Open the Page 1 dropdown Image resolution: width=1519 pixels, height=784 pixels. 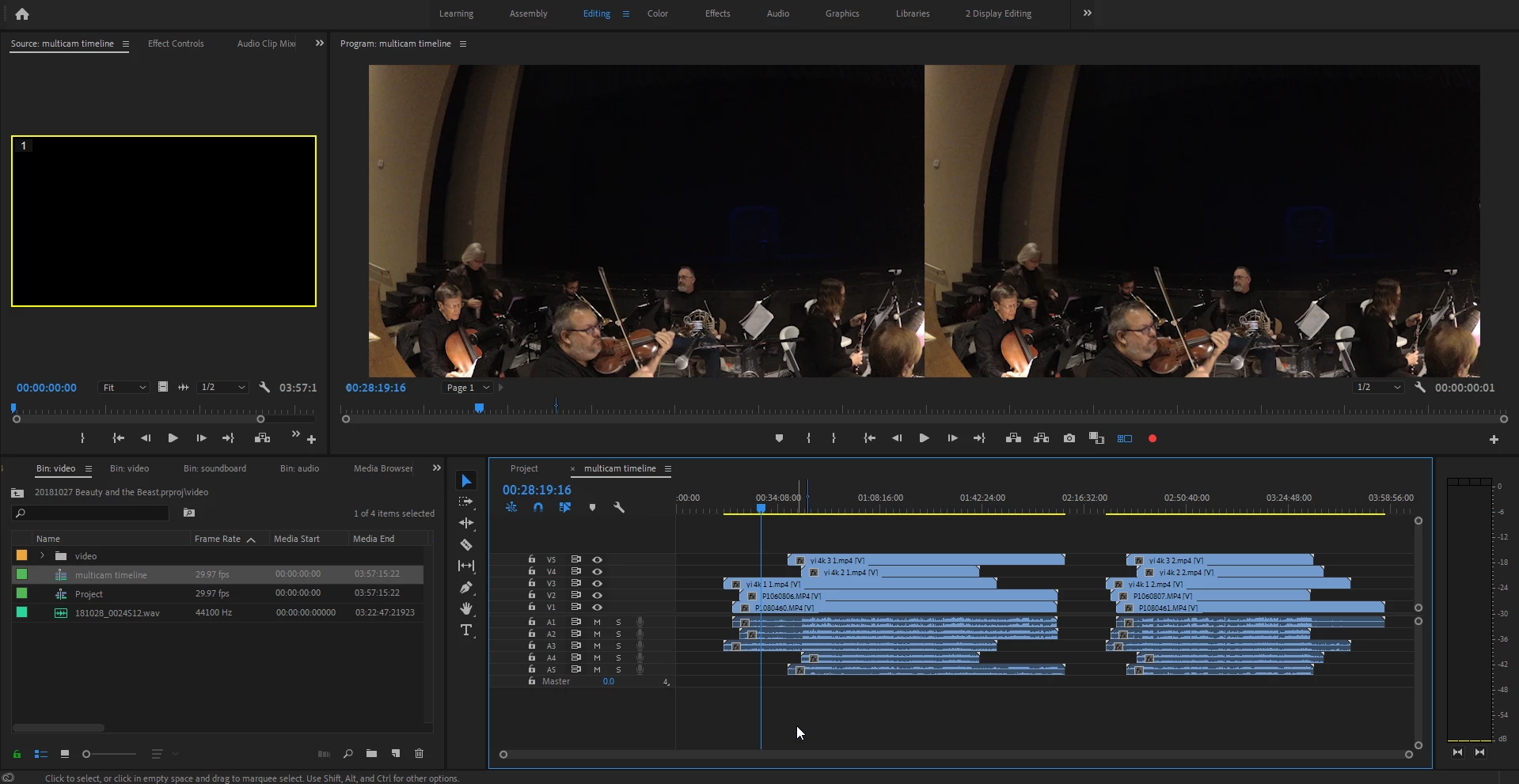(x=468, y=388)
